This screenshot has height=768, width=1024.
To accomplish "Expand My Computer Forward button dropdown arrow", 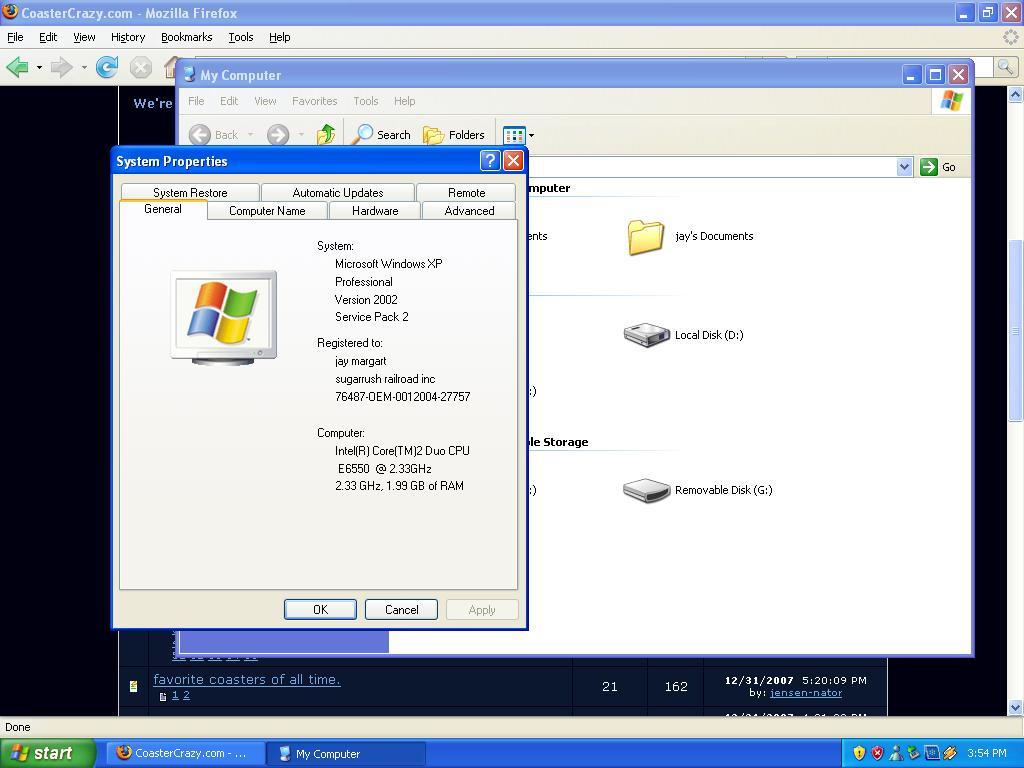I will click(x=301, y=135).
